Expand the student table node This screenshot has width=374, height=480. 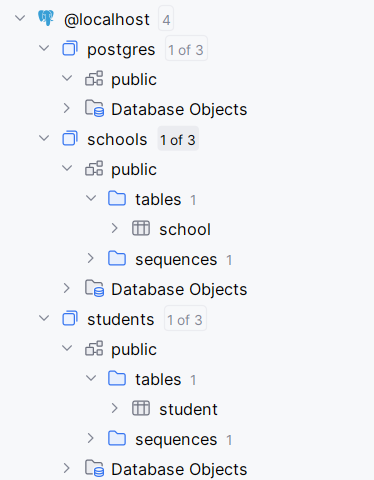(x=115, y=408)
